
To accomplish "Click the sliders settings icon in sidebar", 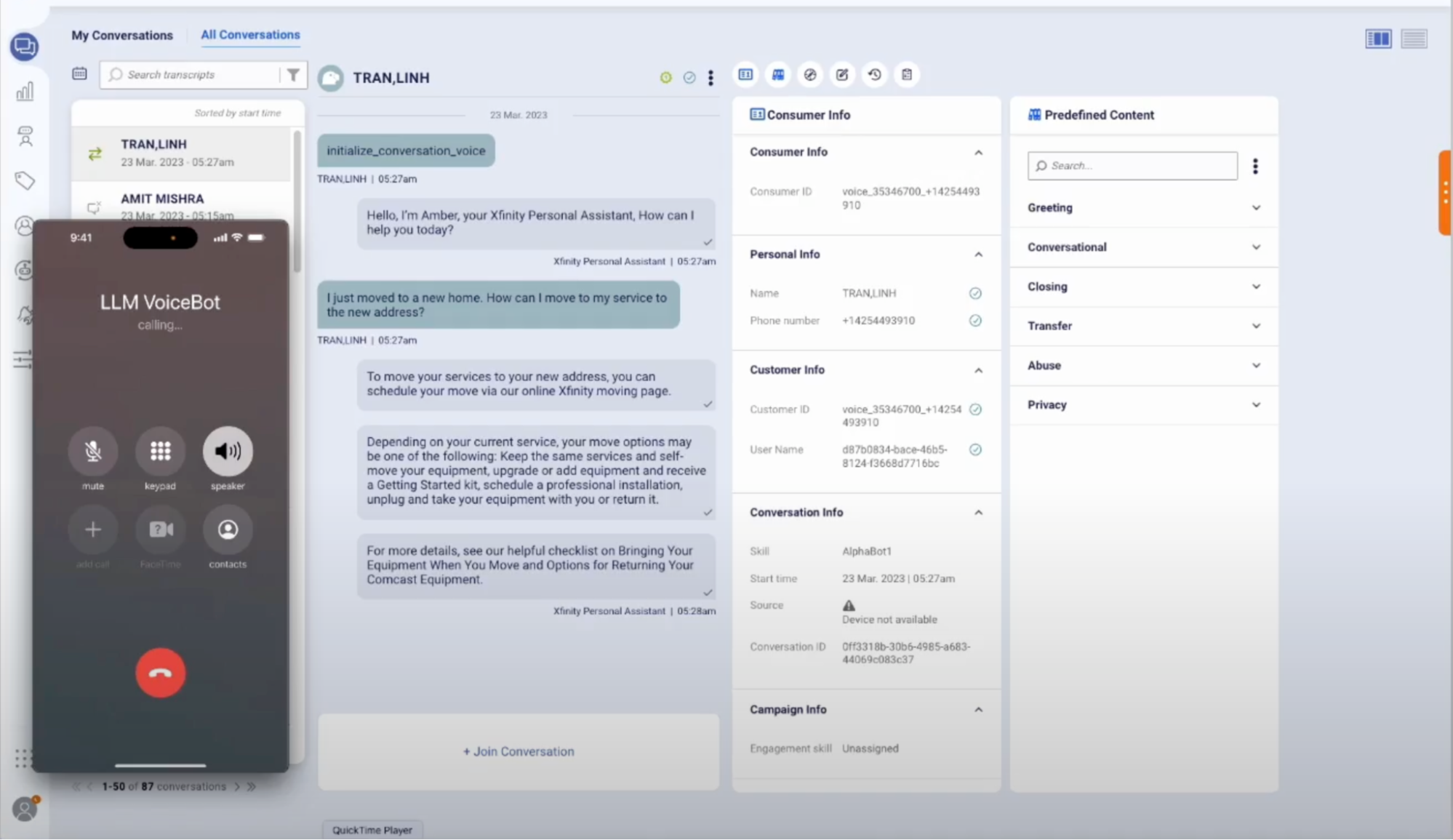I will [23, 359].
